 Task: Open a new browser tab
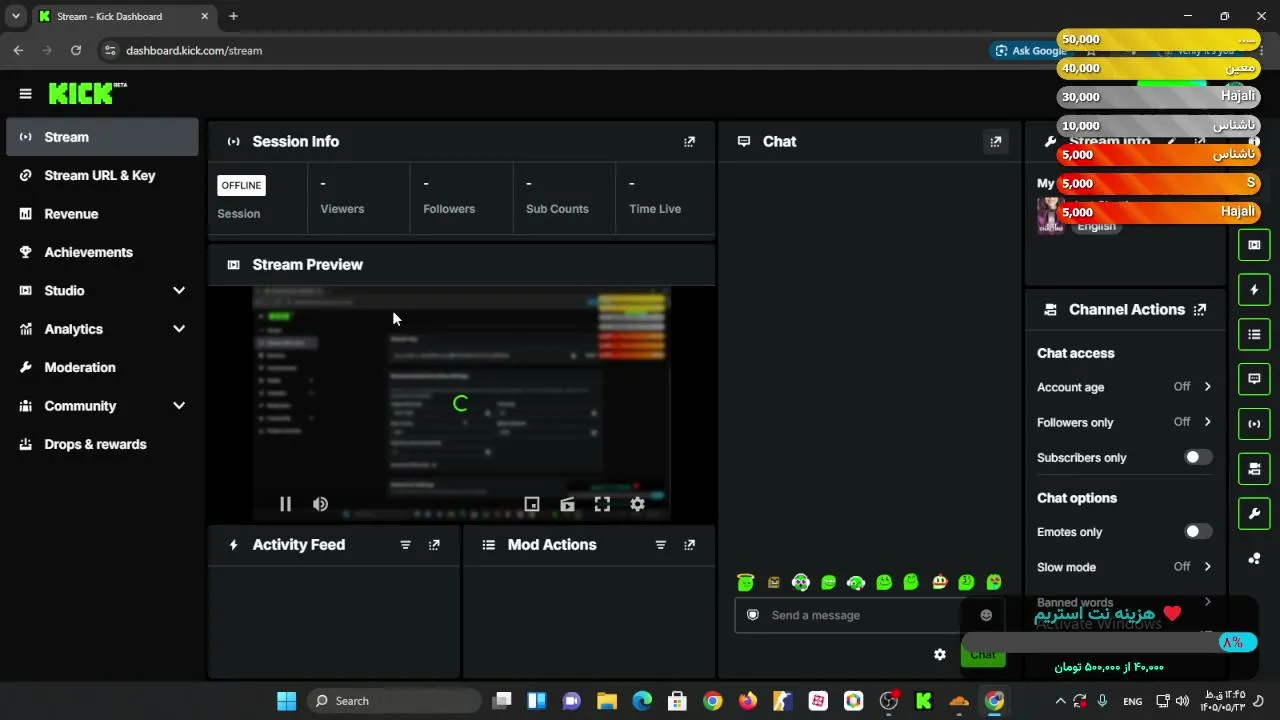coord(233,16)
